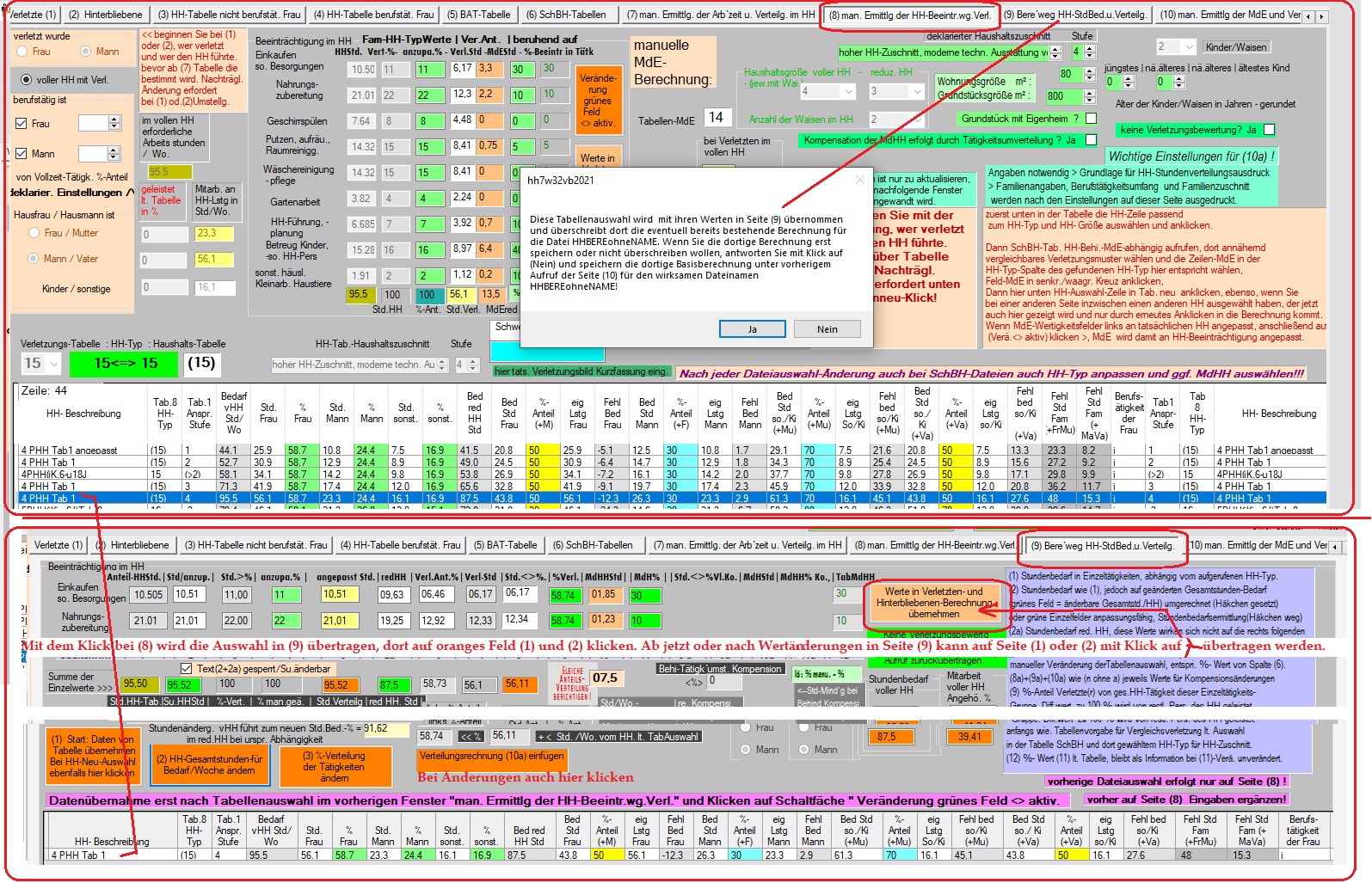
Task: Click the Tabellen-MdE field showing 14
Action: [716, 118]
